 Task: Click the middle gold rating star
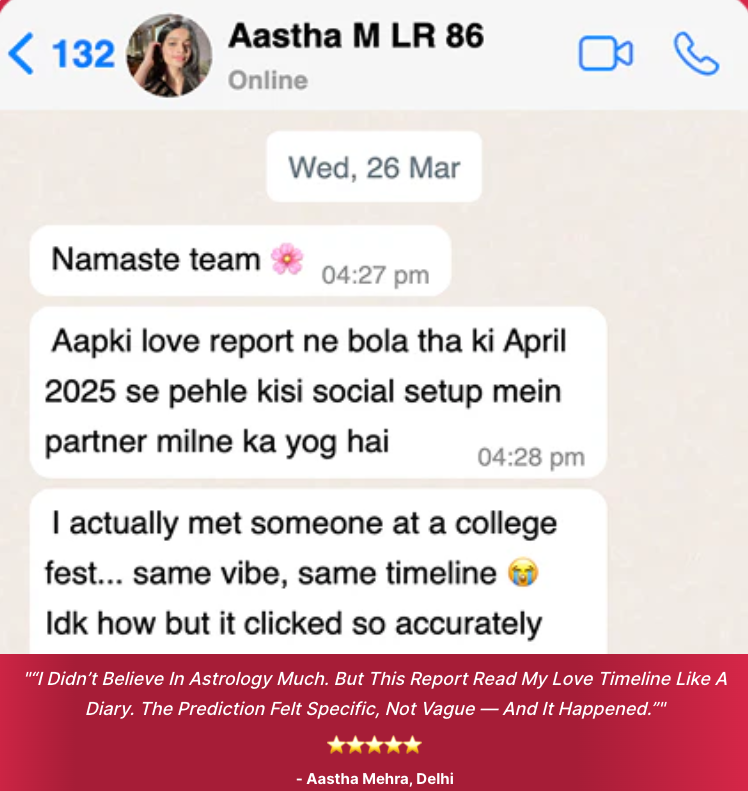click(x=374, y=745)
